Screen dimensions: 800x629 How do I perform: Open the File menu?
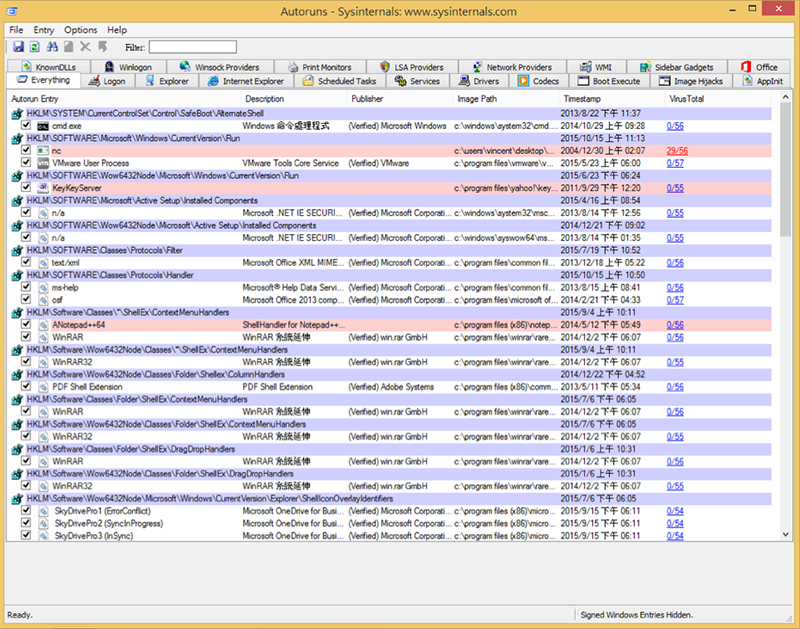[16, 30]
